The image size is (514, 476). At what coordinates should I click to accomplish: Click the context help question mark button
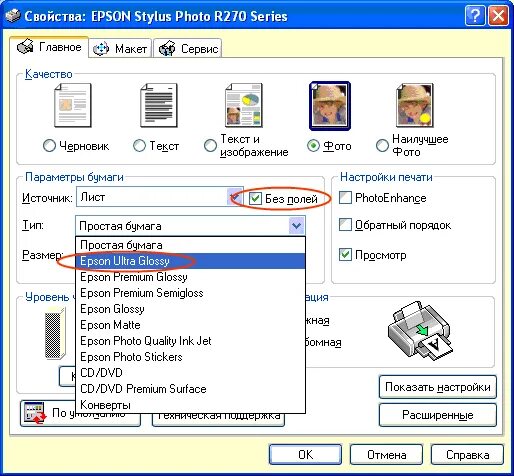tap(475, 16)
